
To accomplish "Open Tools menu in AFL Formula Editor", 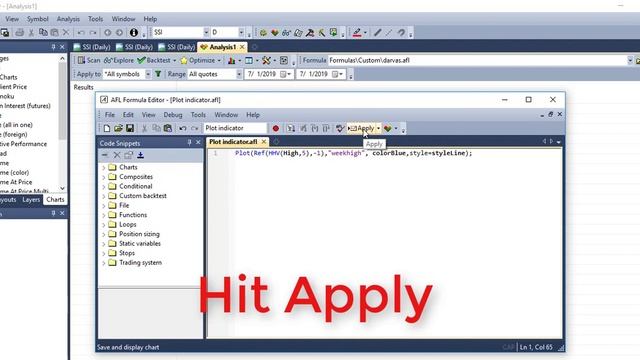I will point(198,115).
